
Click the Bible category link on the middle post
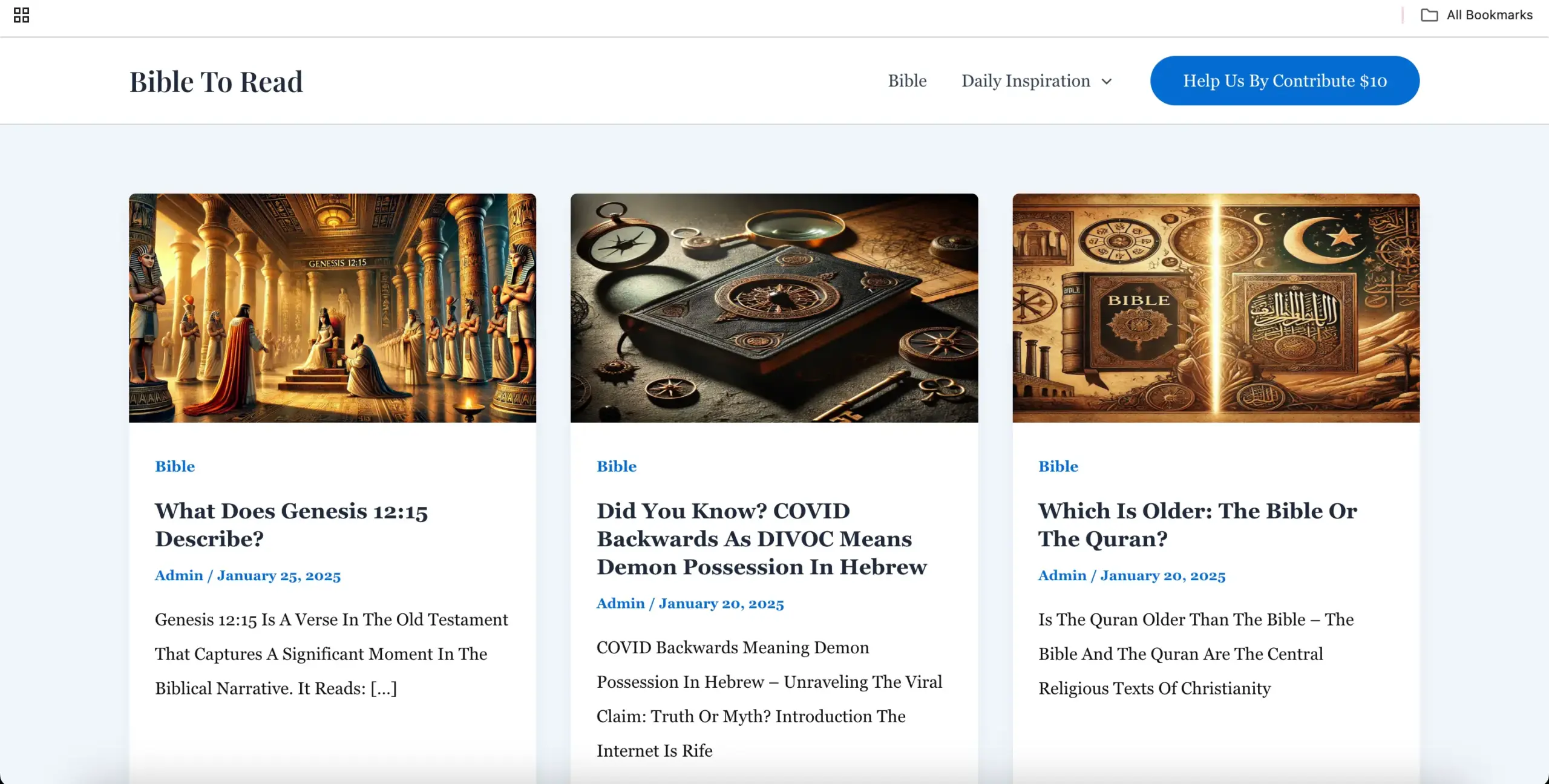616,466
